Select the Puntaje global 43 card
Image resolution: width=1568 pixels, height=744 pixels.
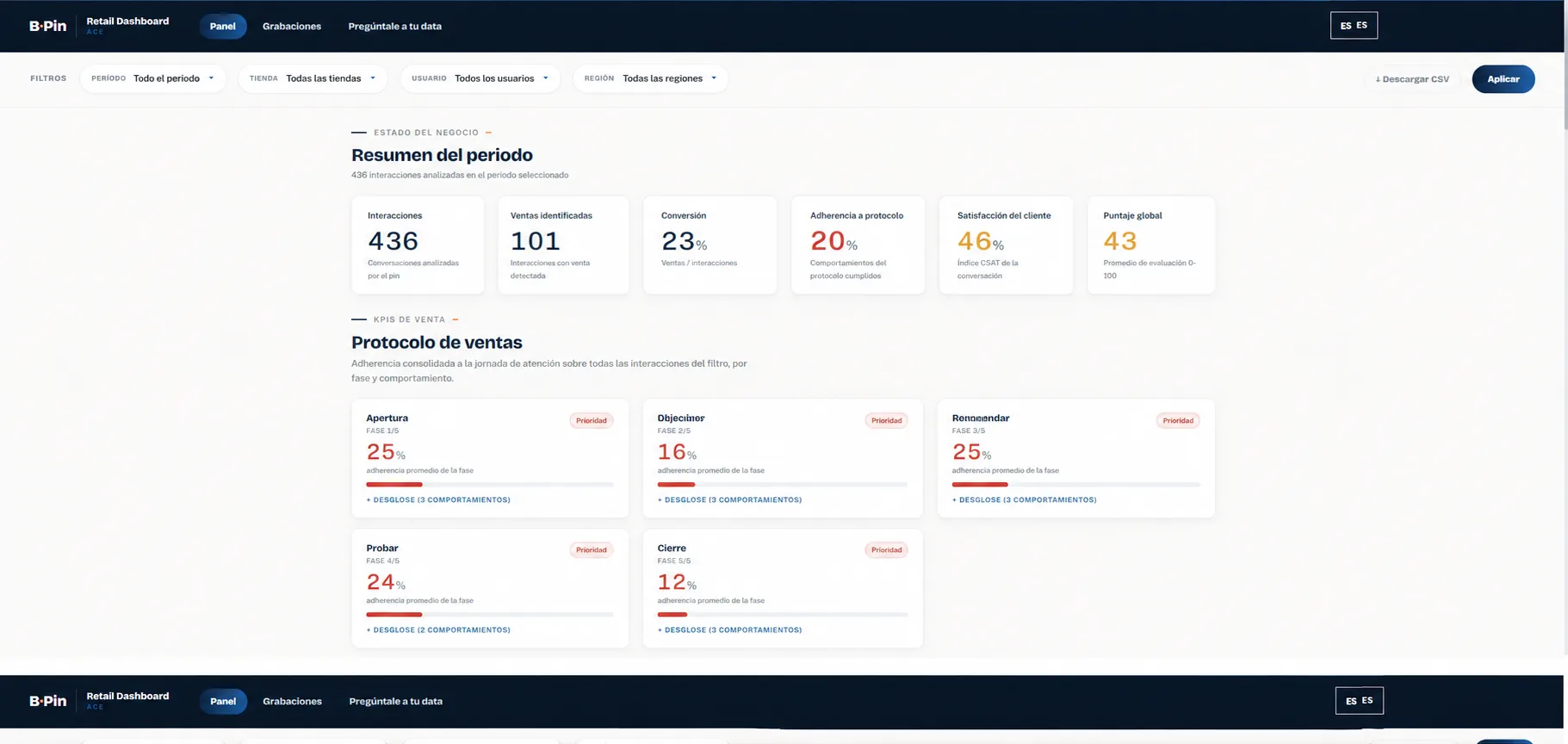click(1151, 245)
